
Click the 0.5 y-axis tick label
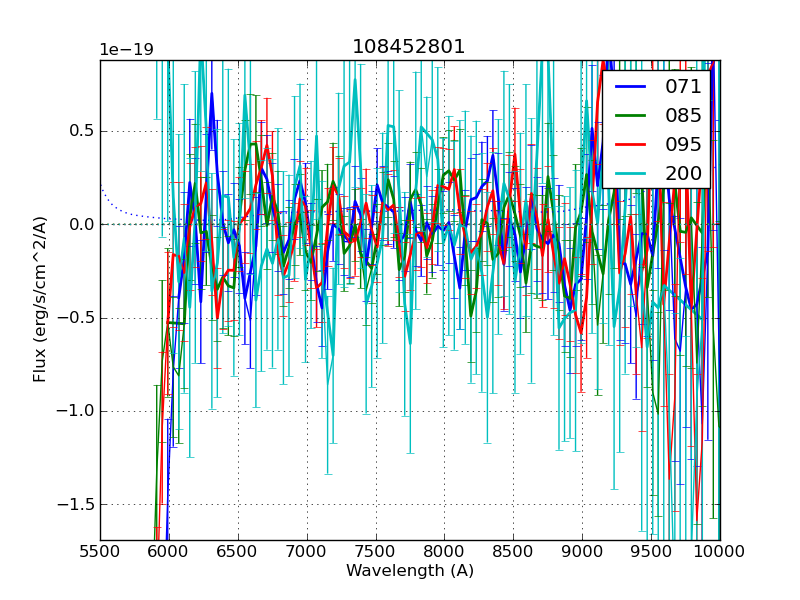coord(81,131)
